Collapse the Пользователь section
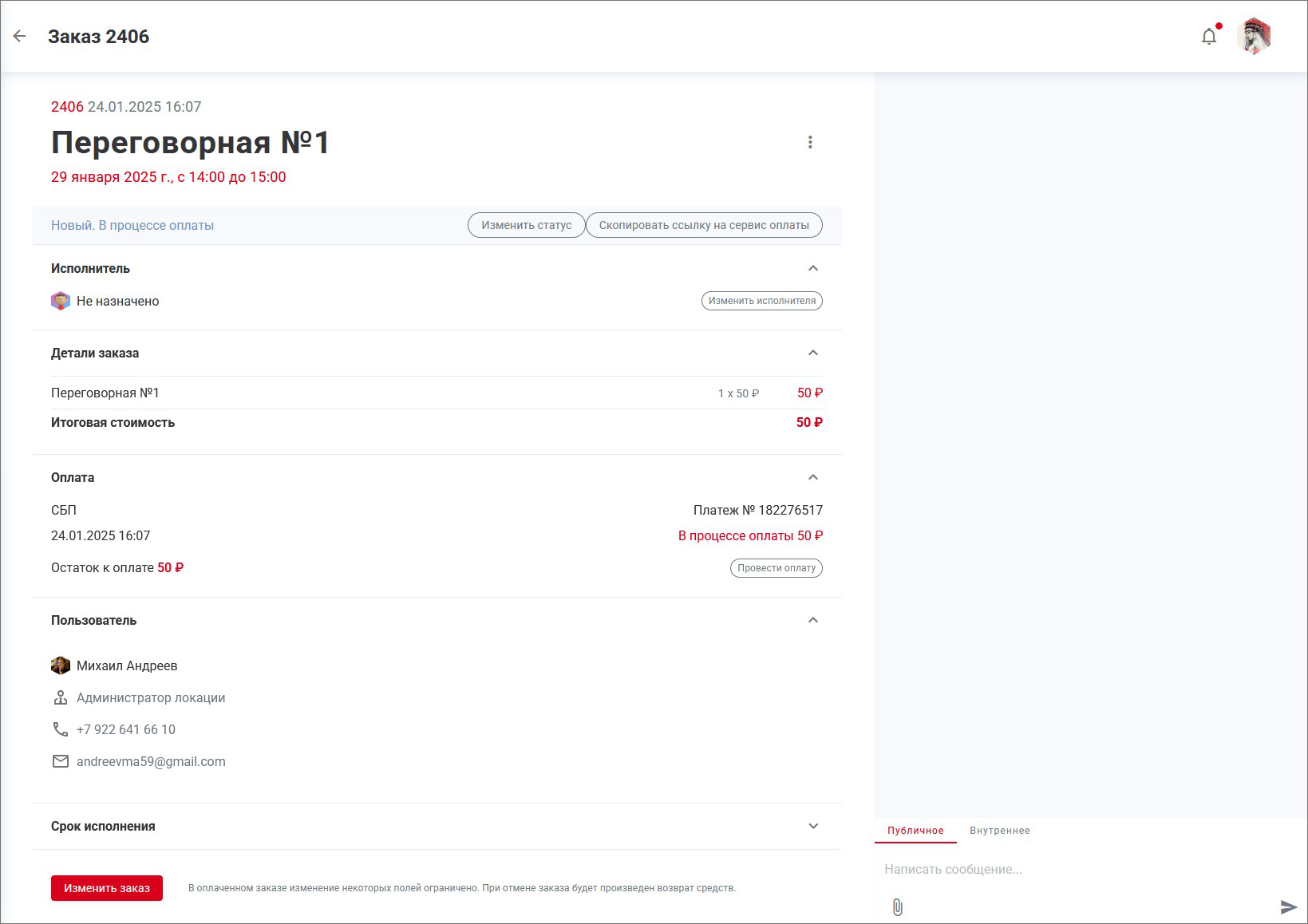The height and width of the screenshot is (924, 1308). pos(813,620)
